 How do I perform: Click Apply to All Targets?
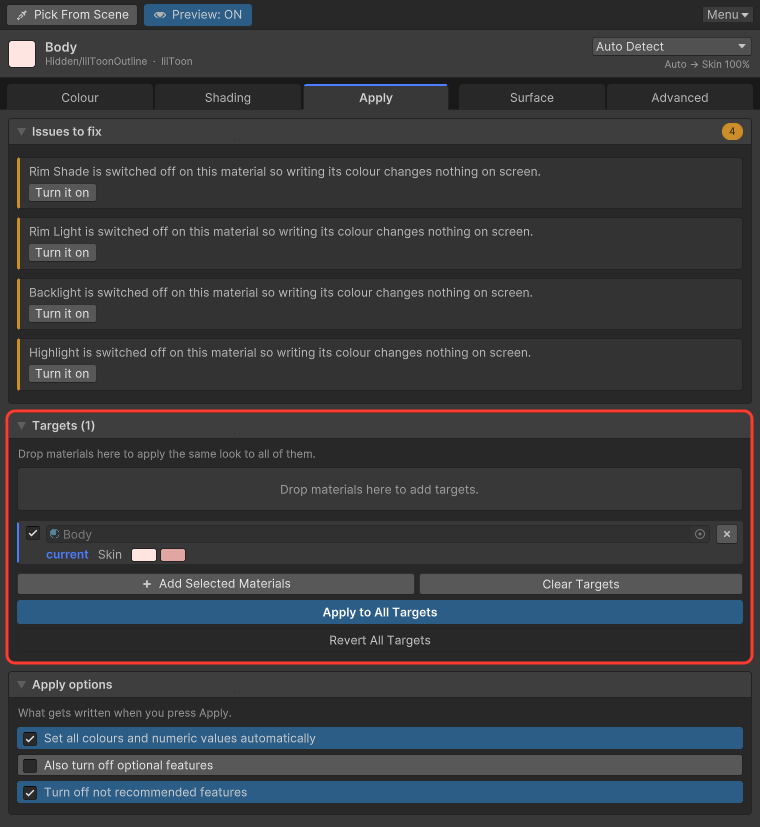[x=380, y=612]
